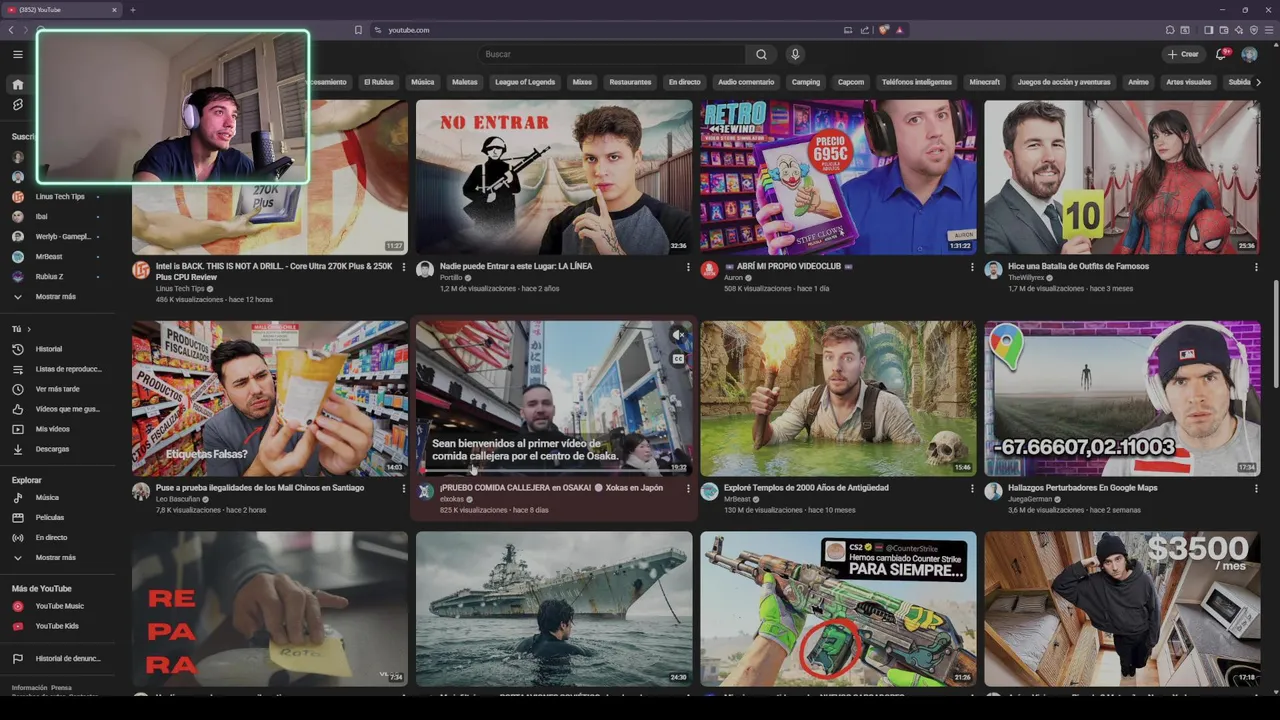Start voice search with microphone icon

pyautogui.click(x=795, y=54)
